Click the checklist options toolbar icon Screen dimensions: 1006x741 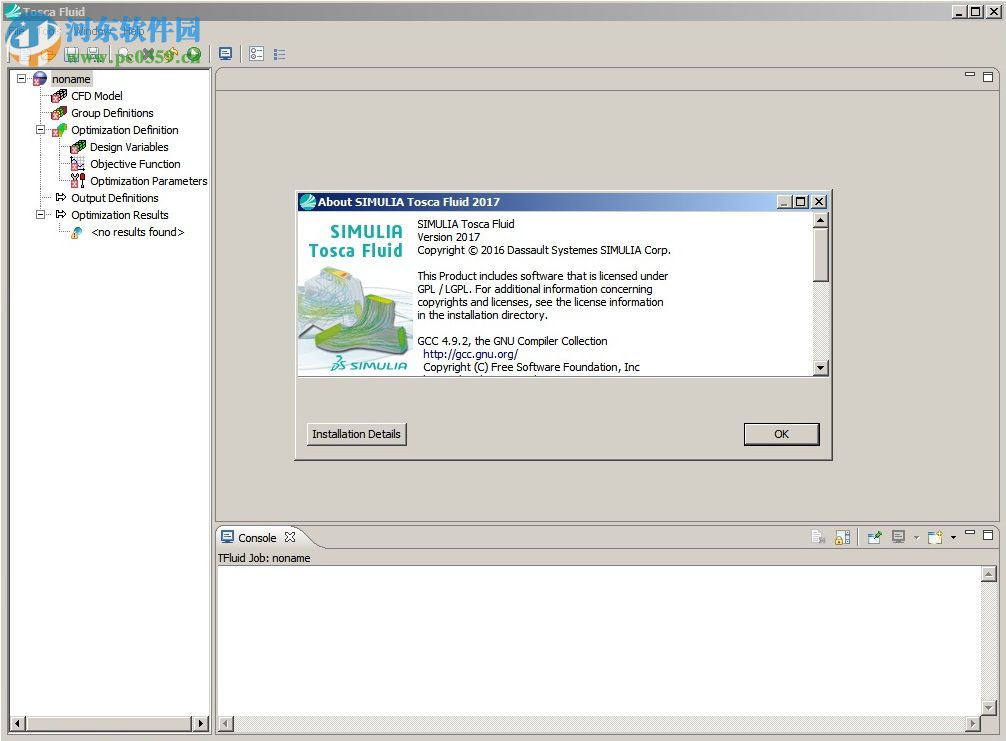tap(257, 54)
